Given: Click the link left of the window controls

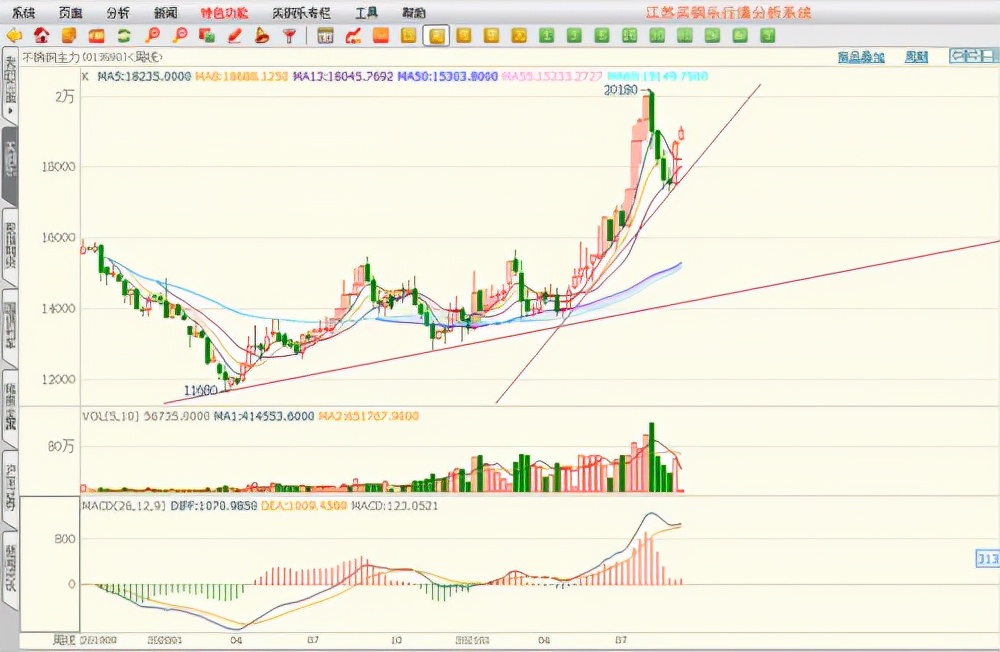Looking at the screenshot, I should [x=916, y=58].
